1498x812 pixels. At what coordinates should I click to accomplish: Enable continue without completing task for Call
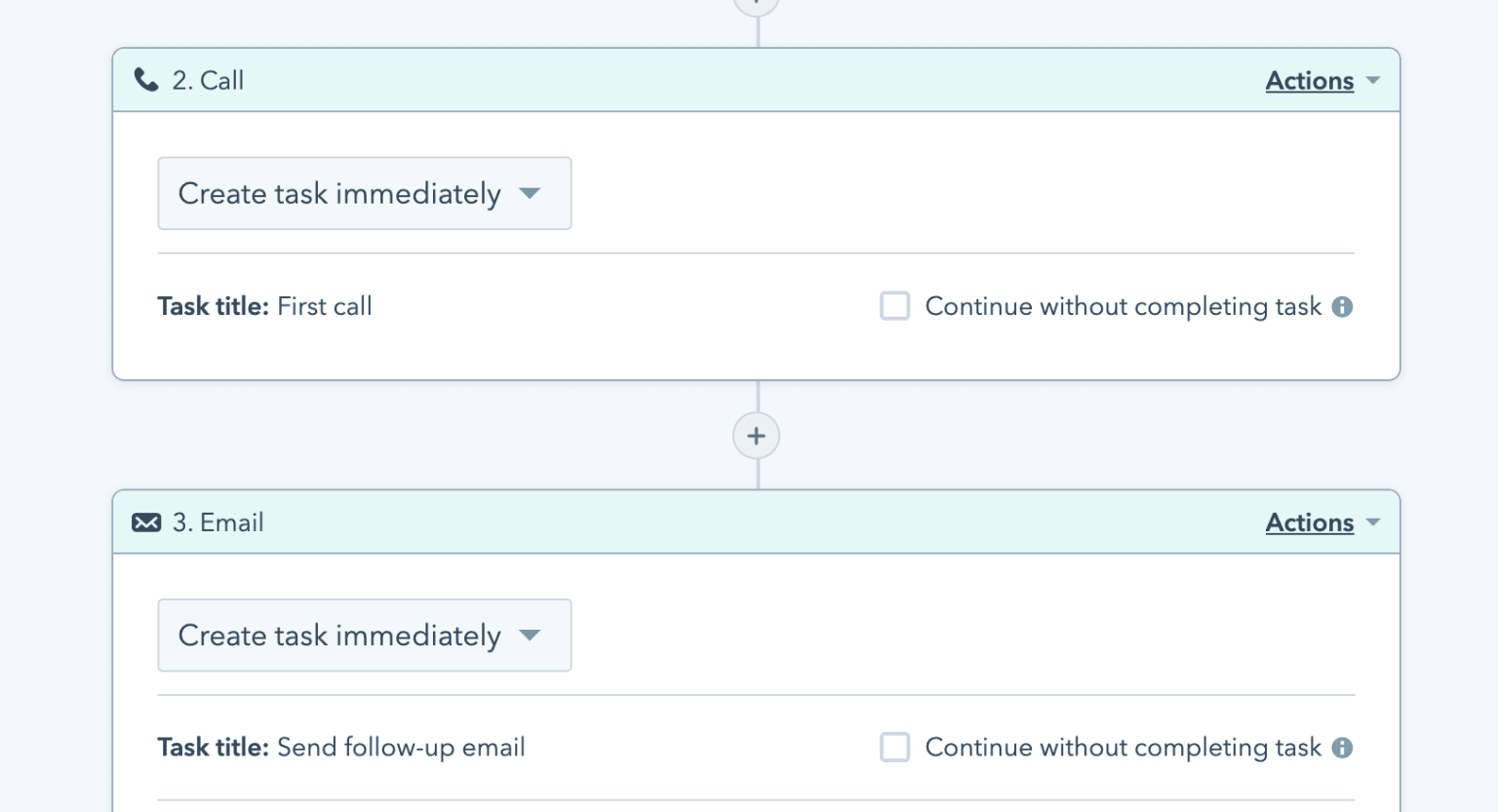(894, 306)
